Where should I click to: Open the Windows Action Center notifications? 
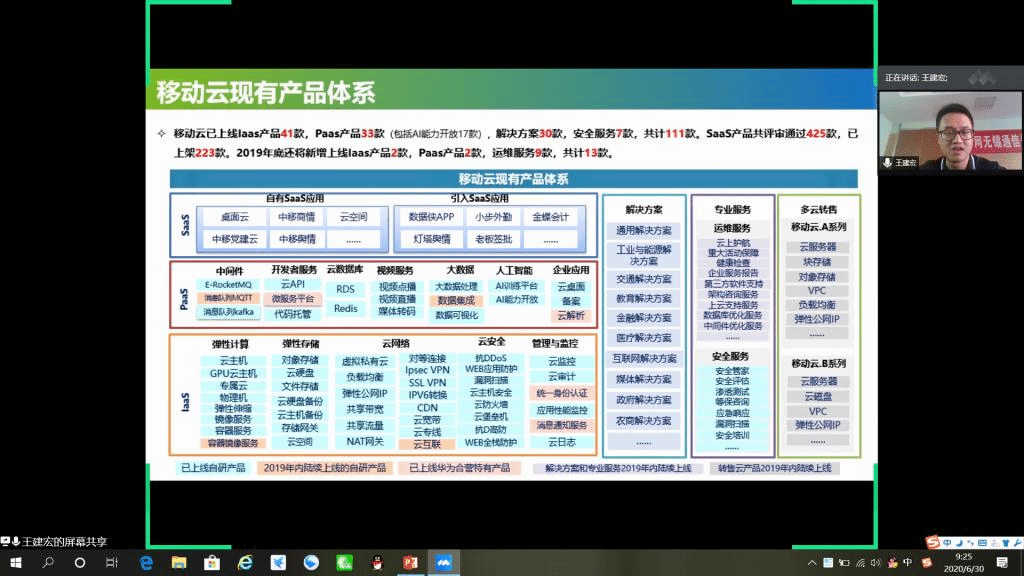click(1003, 563)
